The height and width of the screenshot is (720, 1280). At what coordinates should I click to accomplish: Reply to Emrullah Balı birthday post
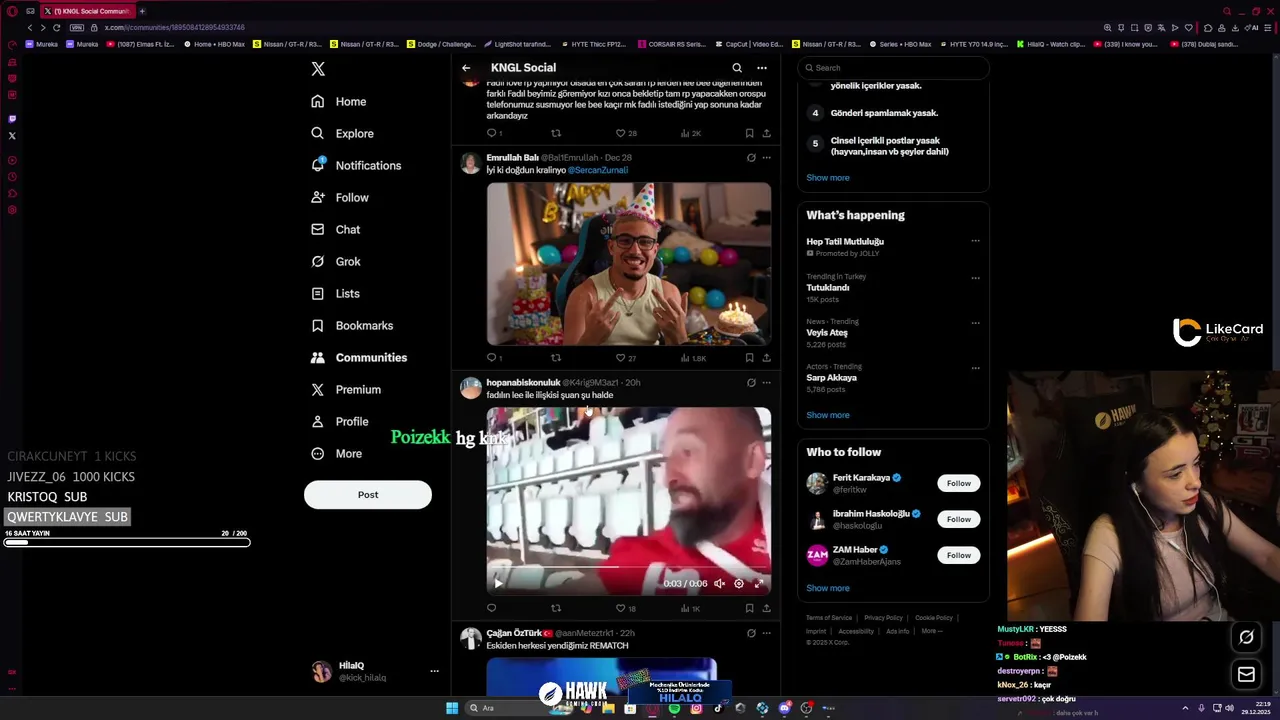click(492, 357)
